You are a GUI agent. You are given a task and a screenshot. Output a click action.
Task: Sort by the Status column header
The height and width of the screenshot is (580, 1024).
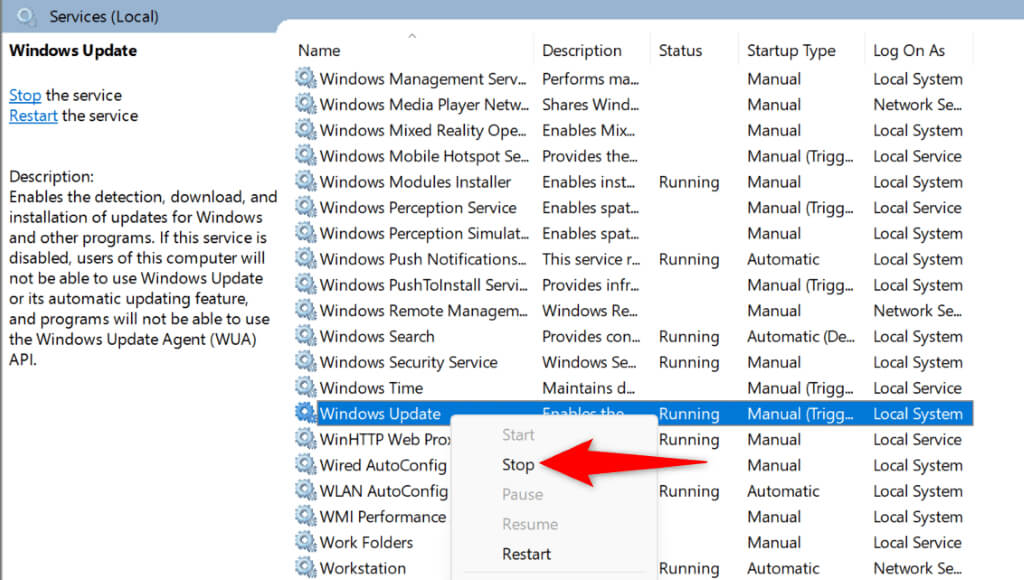point(682,50)
